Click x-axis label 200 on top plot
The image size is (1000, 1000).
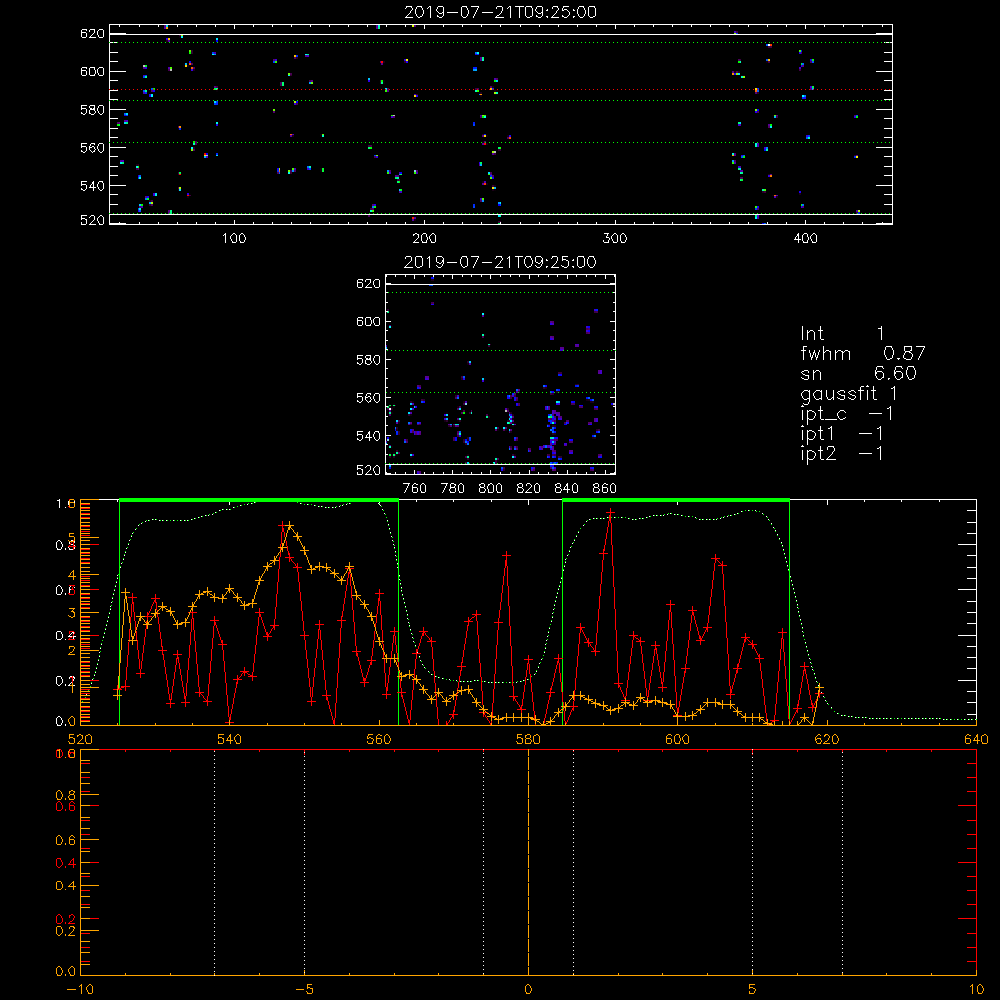point(424,239)
